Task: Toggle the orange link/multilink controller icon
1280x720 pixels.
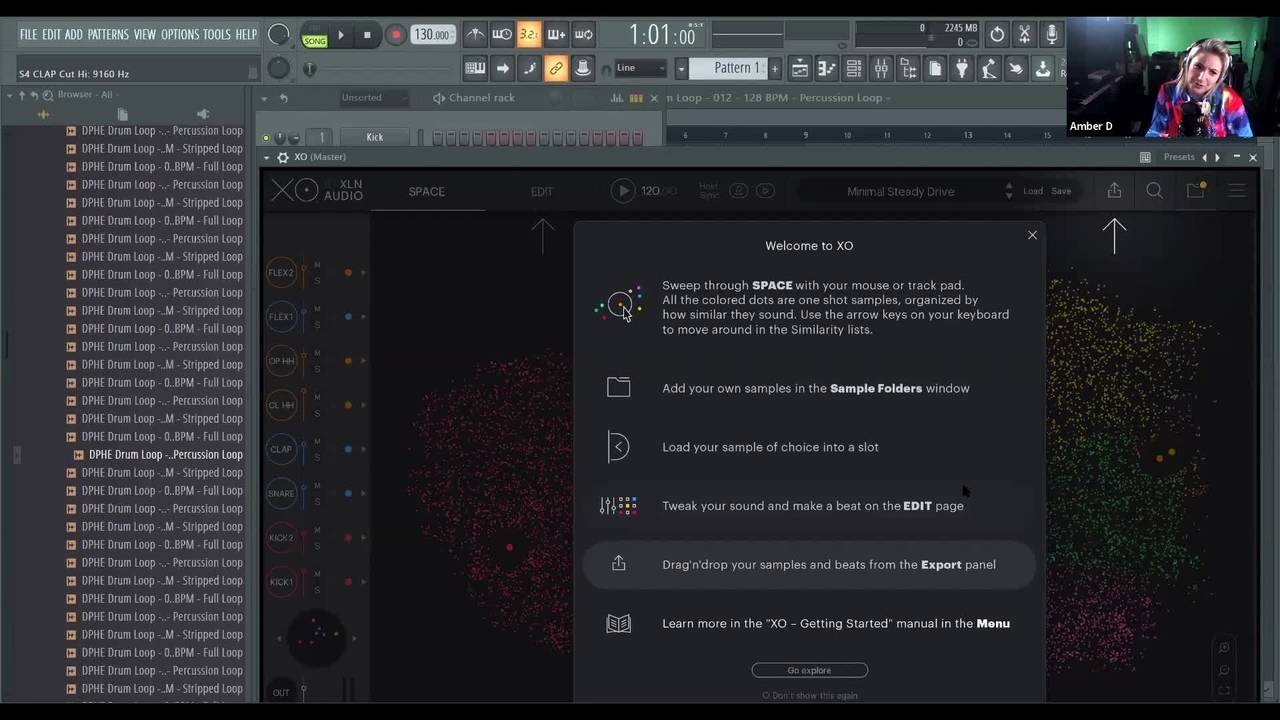Action: click(557, 68)
